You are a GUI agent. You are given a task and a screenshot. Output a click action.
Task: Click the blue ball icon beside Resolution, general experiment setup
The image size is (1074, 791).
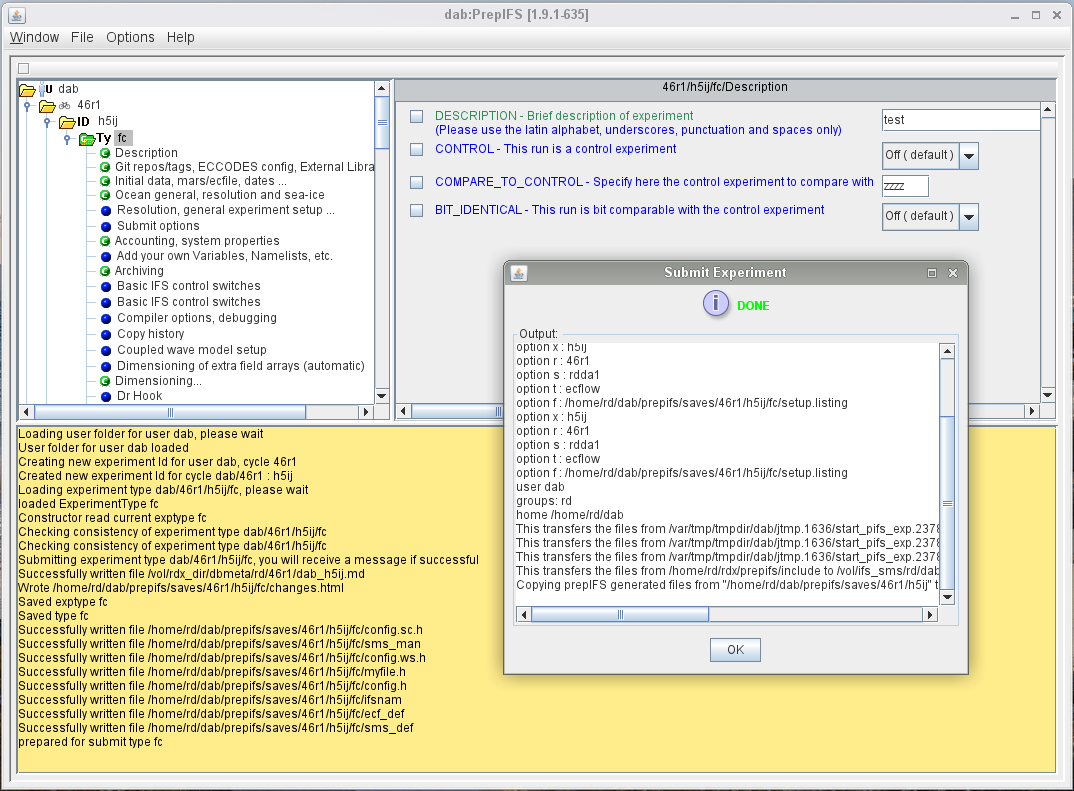point(105,211)
